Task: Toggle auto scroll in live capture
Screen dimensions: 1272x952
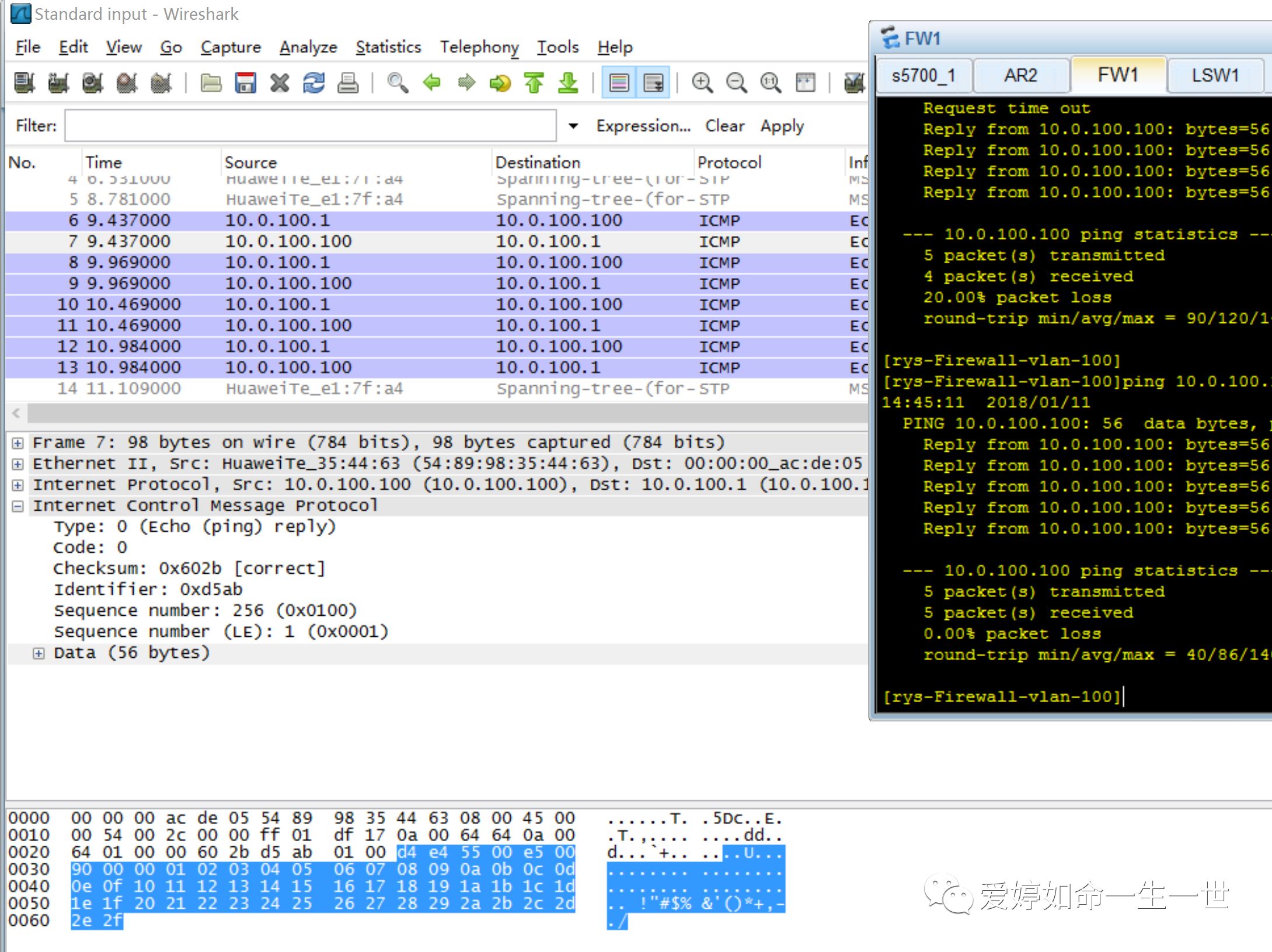Action: click(653, 83)
